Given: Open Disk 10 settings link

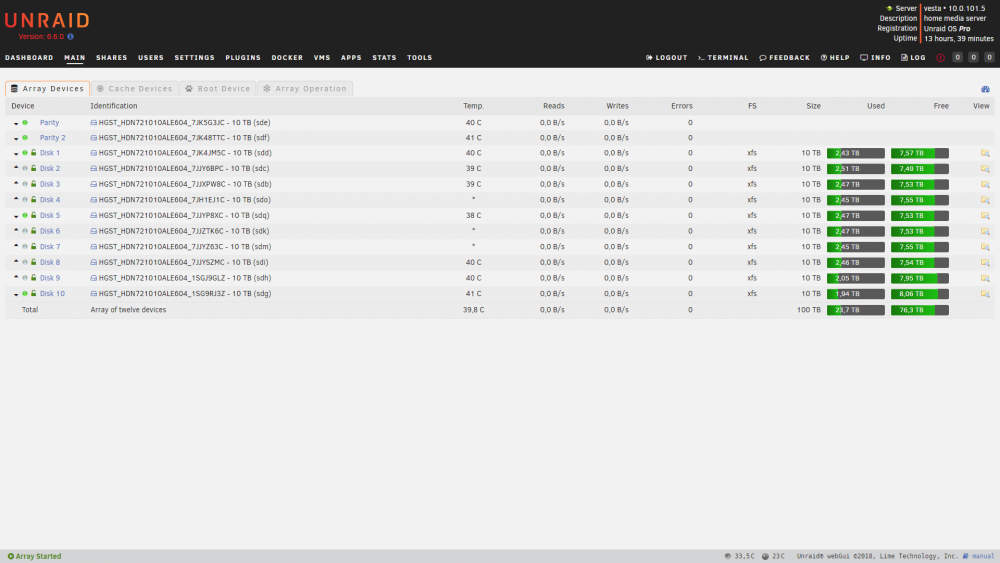Looking at the screenshot, I should pyautogui.click(x=52, y=294).
